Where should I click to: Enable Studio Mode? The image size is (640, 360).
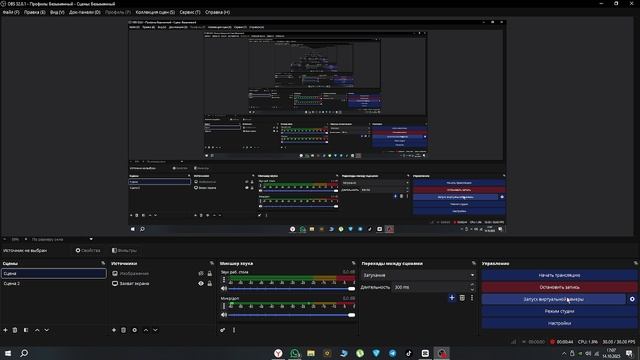[559, 311]
